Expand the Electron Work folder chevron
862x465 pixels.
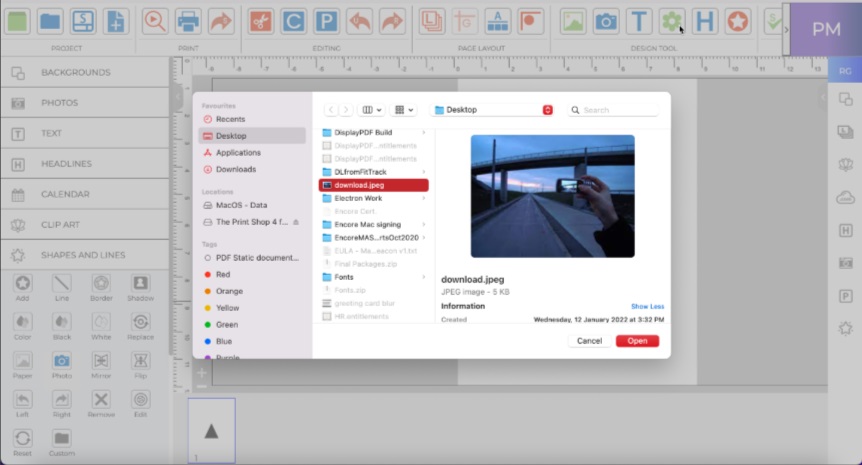pos(424,198)
